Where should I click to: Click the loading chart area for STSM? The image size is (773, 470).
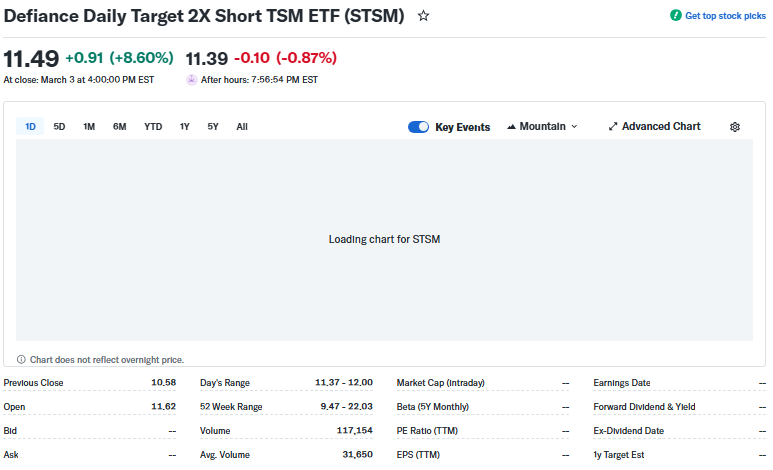[x=384, y=240]
